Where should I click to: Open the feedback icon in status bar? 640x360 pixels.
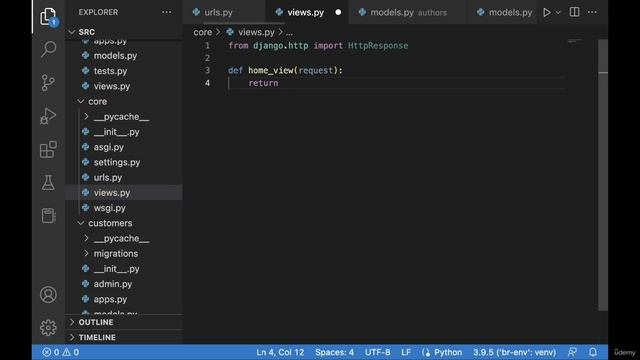click(x=572, y=352)
